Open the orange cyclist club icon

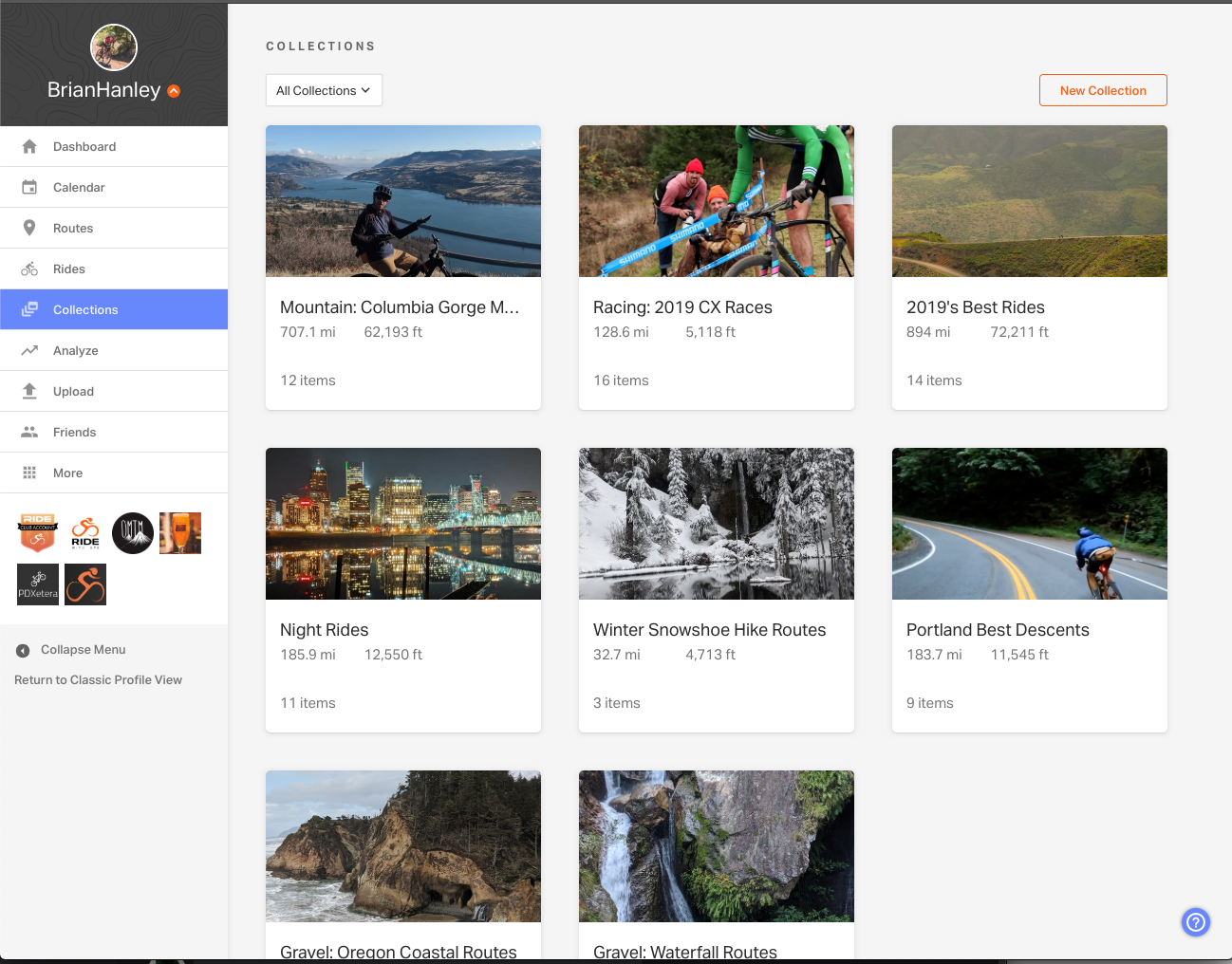click(85, 584)
